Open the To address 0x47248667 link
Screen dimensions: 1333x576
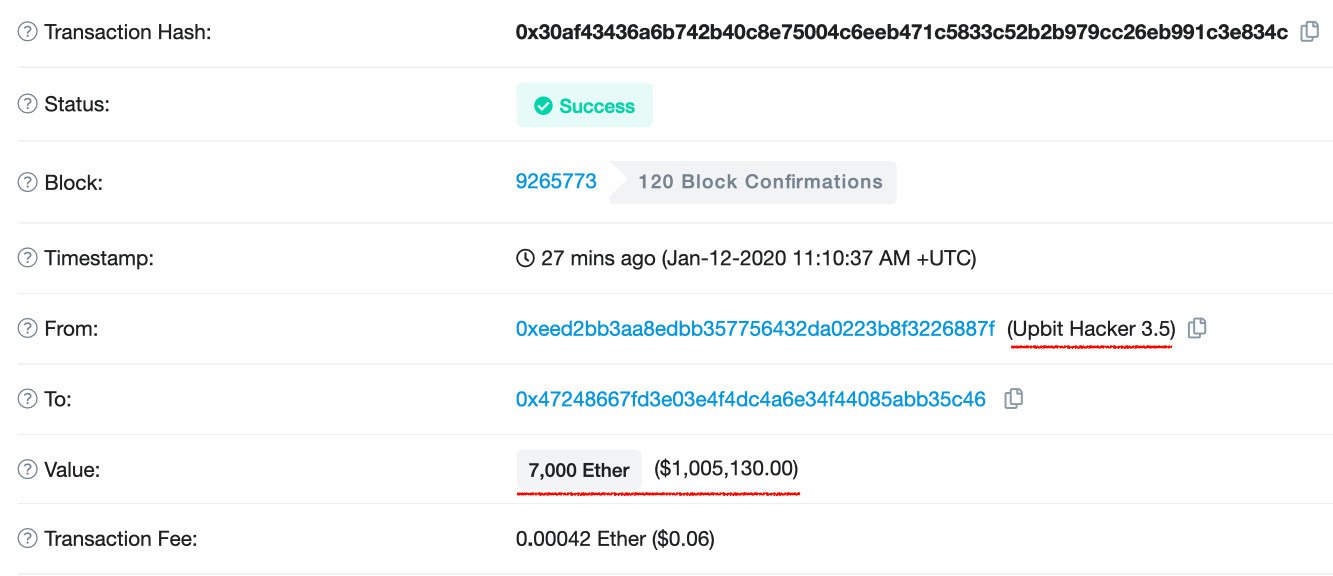(x=750, y=399)
